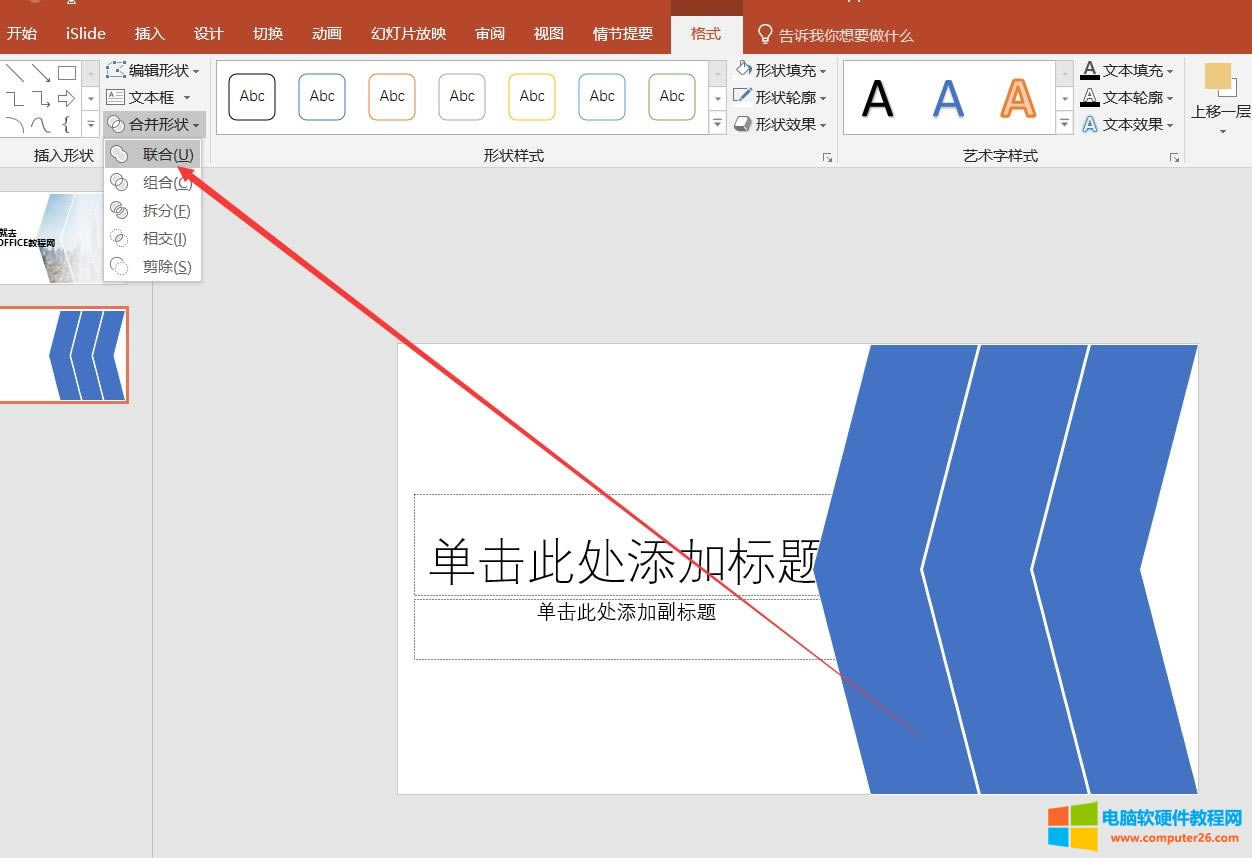The width and height of the screenshot is (1252, 858).
Task: Open the 编辑形状 edit shape dropdown
Action: point(154,70)
